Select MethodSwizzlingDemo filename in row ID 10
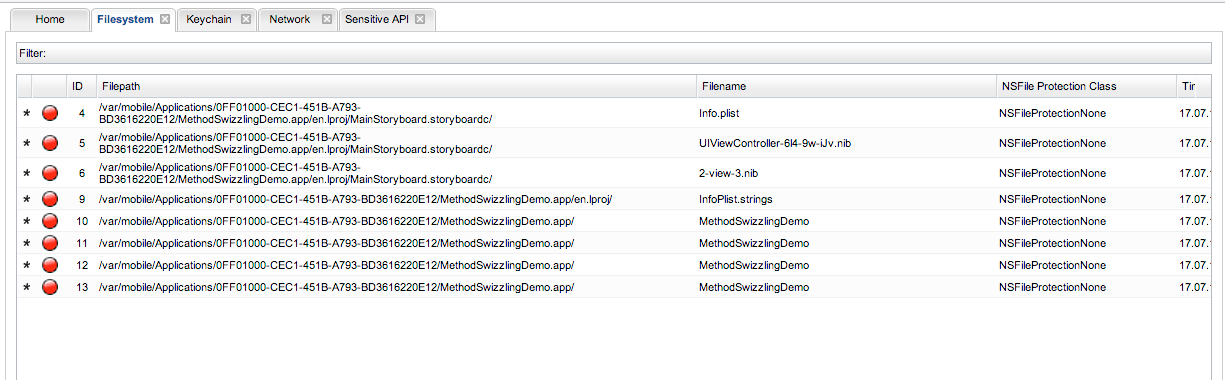Viewport: 1225px width, 380px height. click(754, 221)
